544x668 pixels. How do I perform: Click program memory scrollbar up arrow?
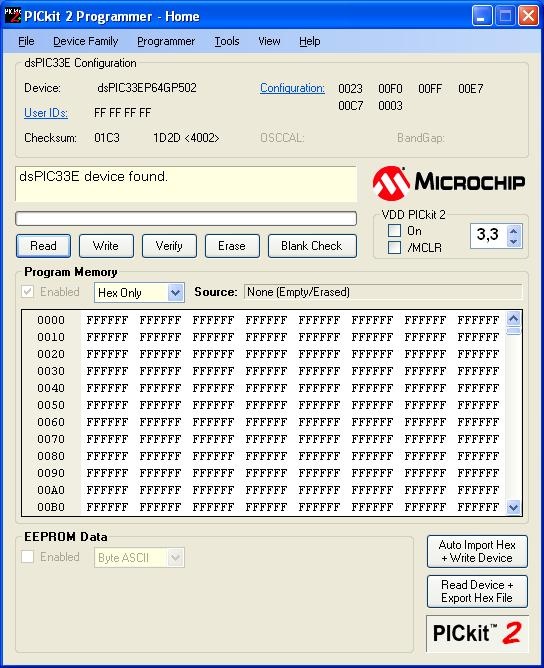coord(513,318)
